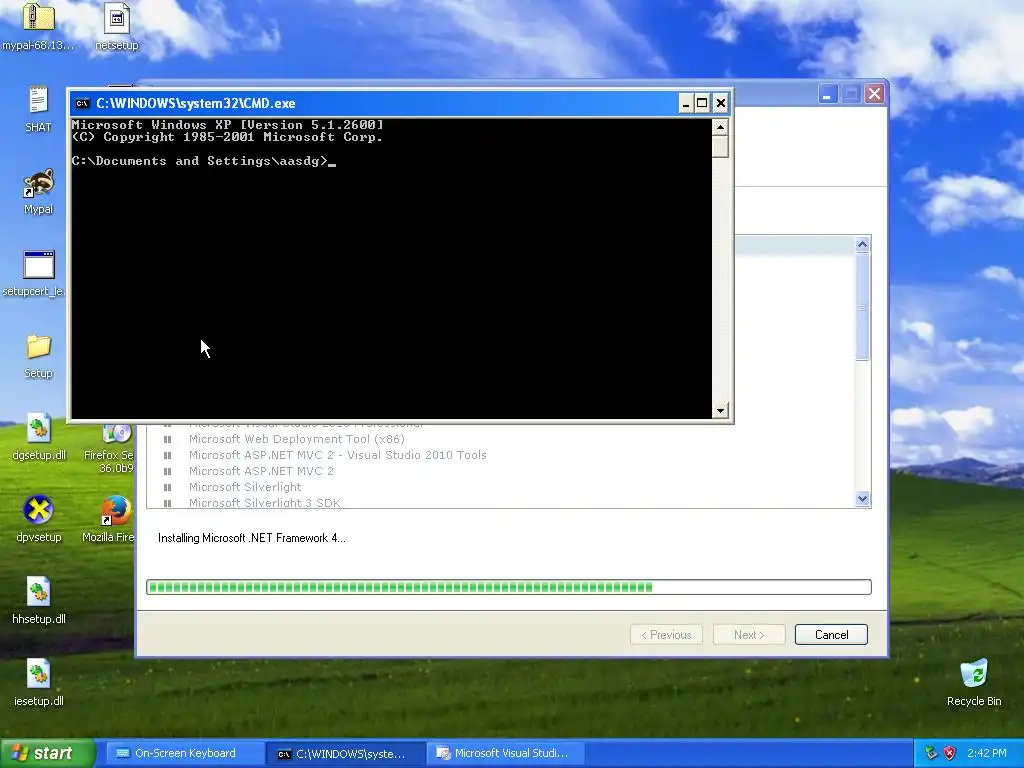This screenshot has width=1024, height=768.
Task: Click the security alert shield tray icon
Action: pos(950,753)
